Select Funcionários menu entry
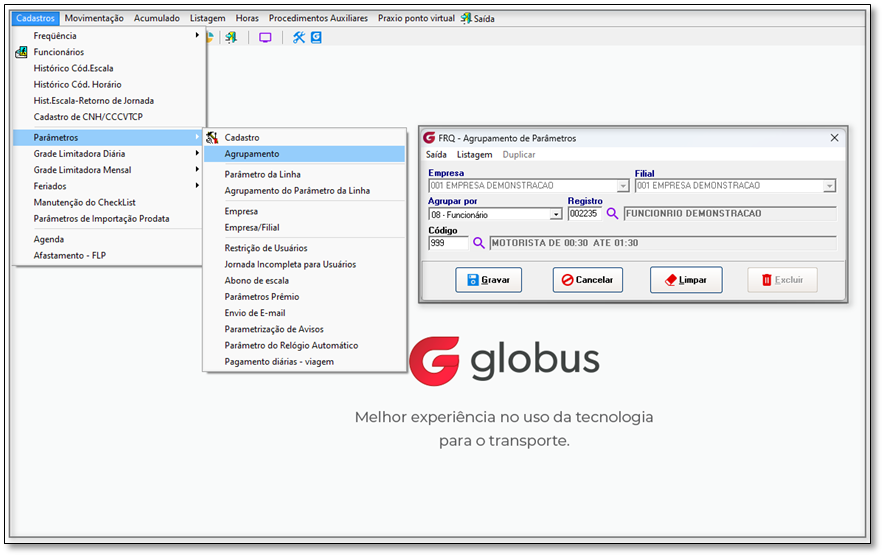The width and height of the screenshot is (884, 557). [x=108, y=52]
